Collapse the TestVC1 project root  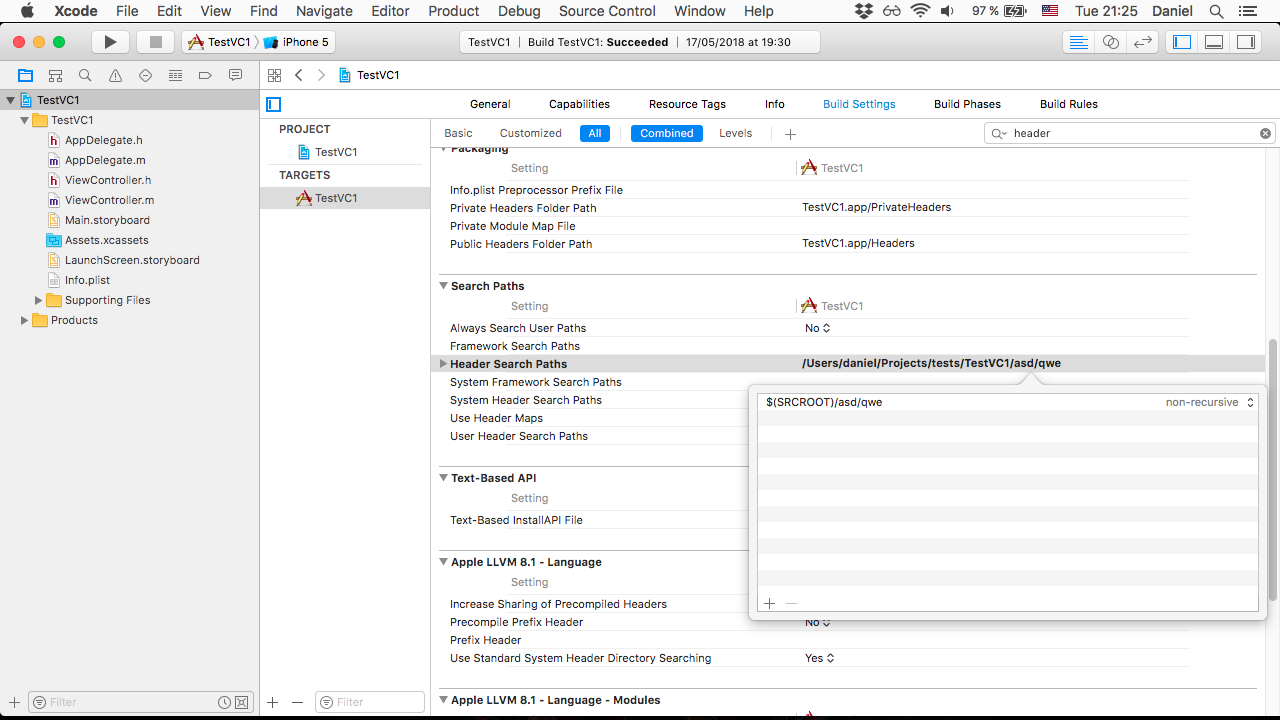click(11, 100)
